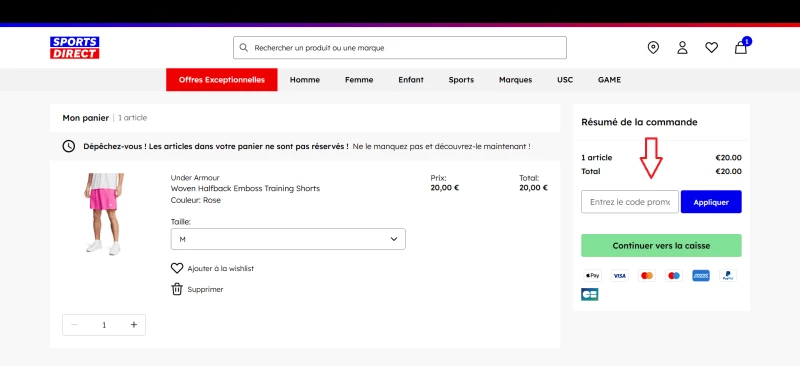This screenshot has height=366, width=800.
Task: Open the Homme menu
Action: [x=305, y=80]
